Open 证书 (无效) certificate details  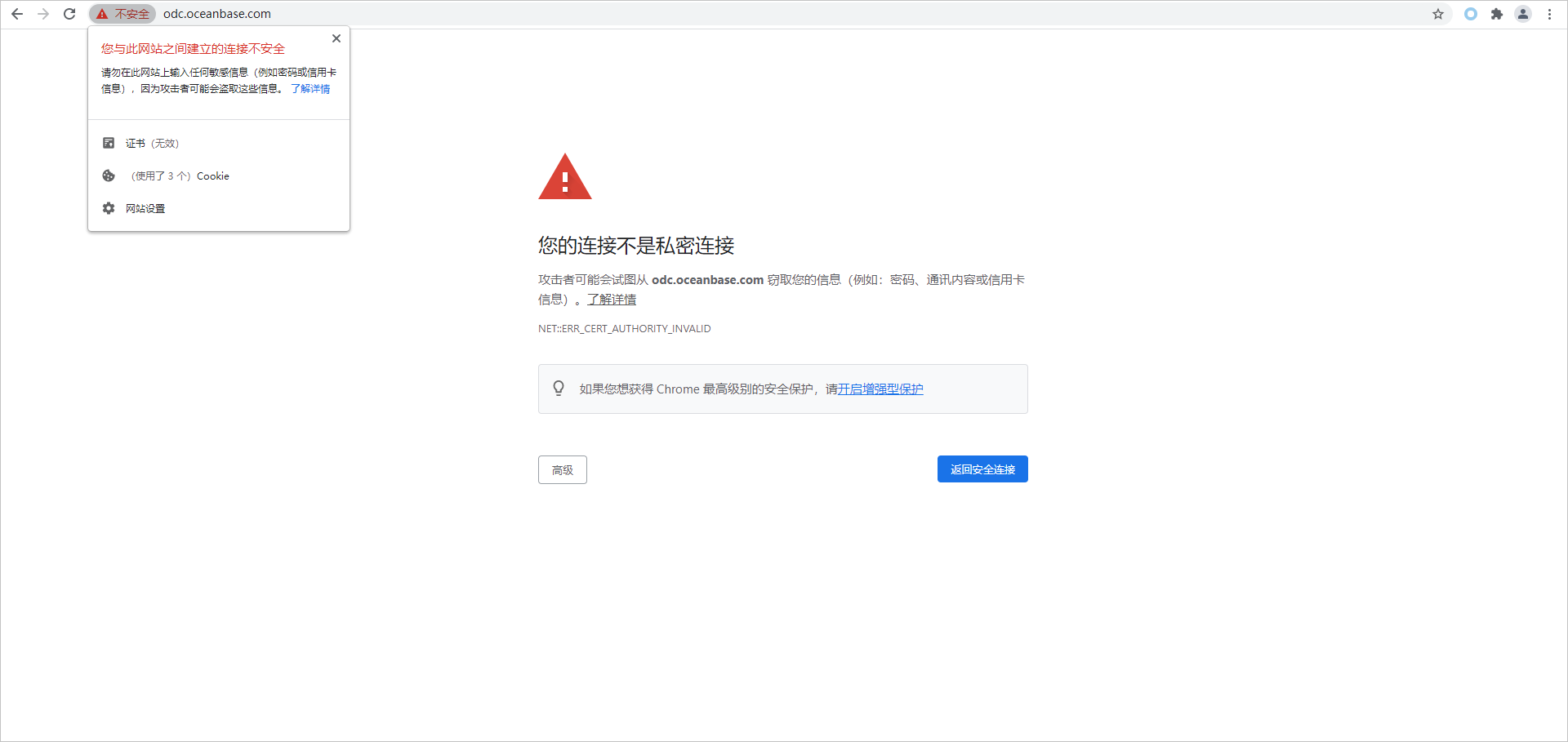point(219,143)
